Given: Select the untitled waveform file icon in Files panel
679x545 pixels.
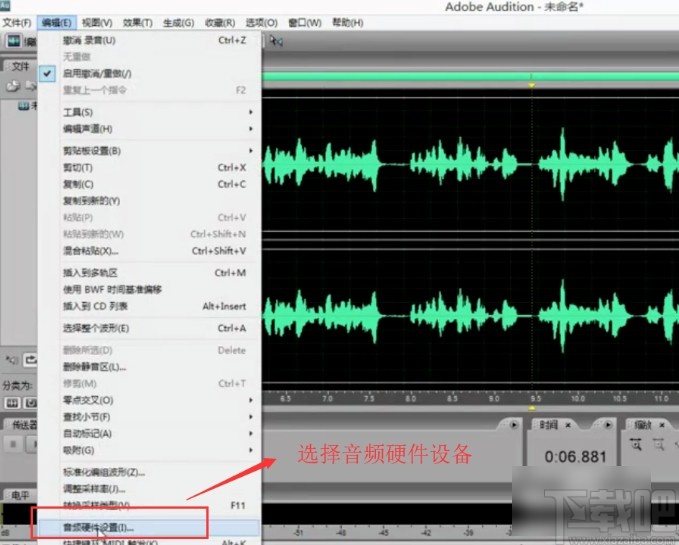Looking at the screenshot, I should 23,106.
